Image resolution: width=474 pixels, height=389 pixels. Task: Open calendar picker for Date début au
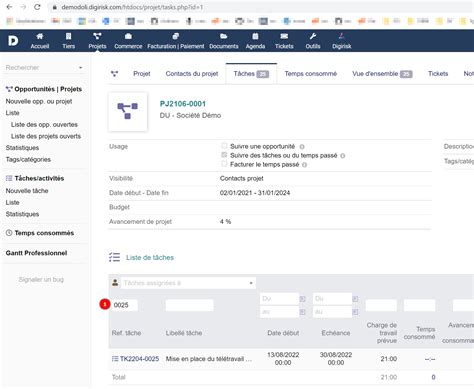coord(302,312)
